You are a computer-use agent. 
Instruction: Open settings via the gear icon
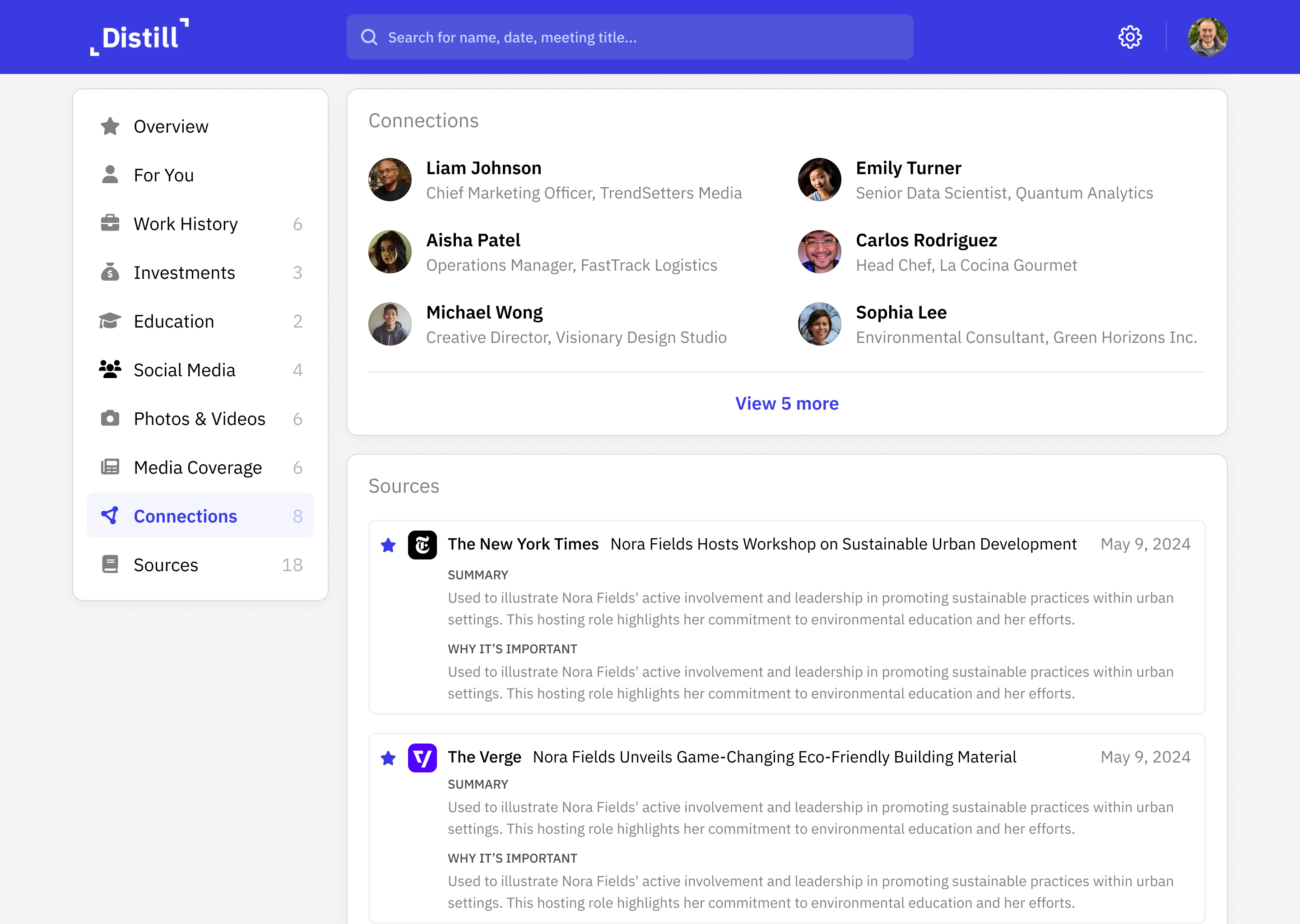tap(1129, 37)
